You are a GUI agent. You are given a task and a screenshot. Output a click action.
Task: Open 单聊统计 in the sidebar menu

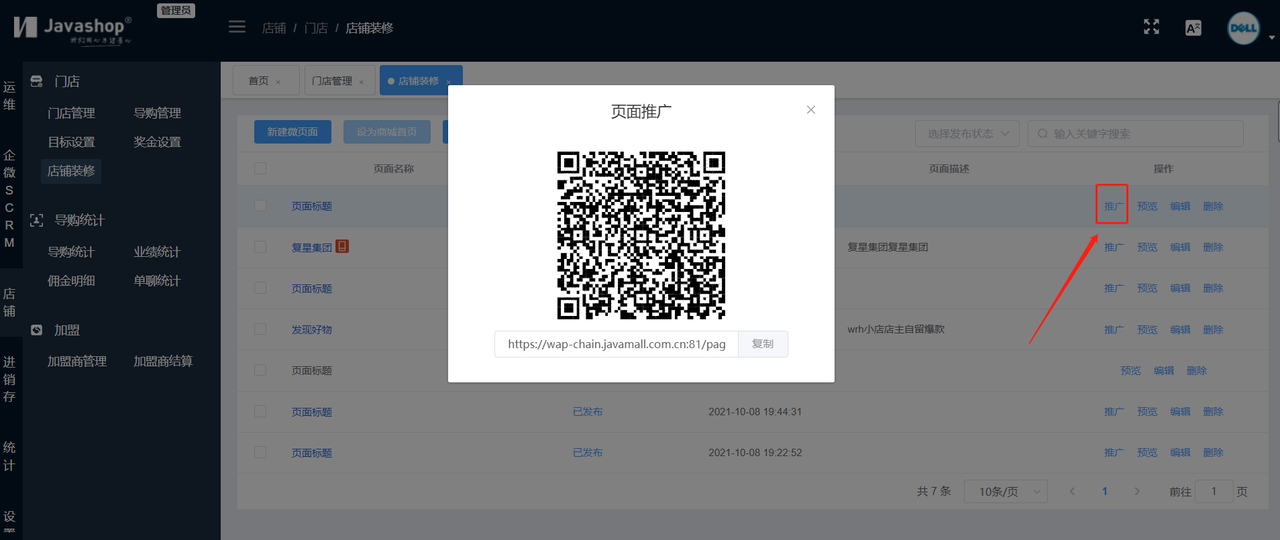coord(157,281)
